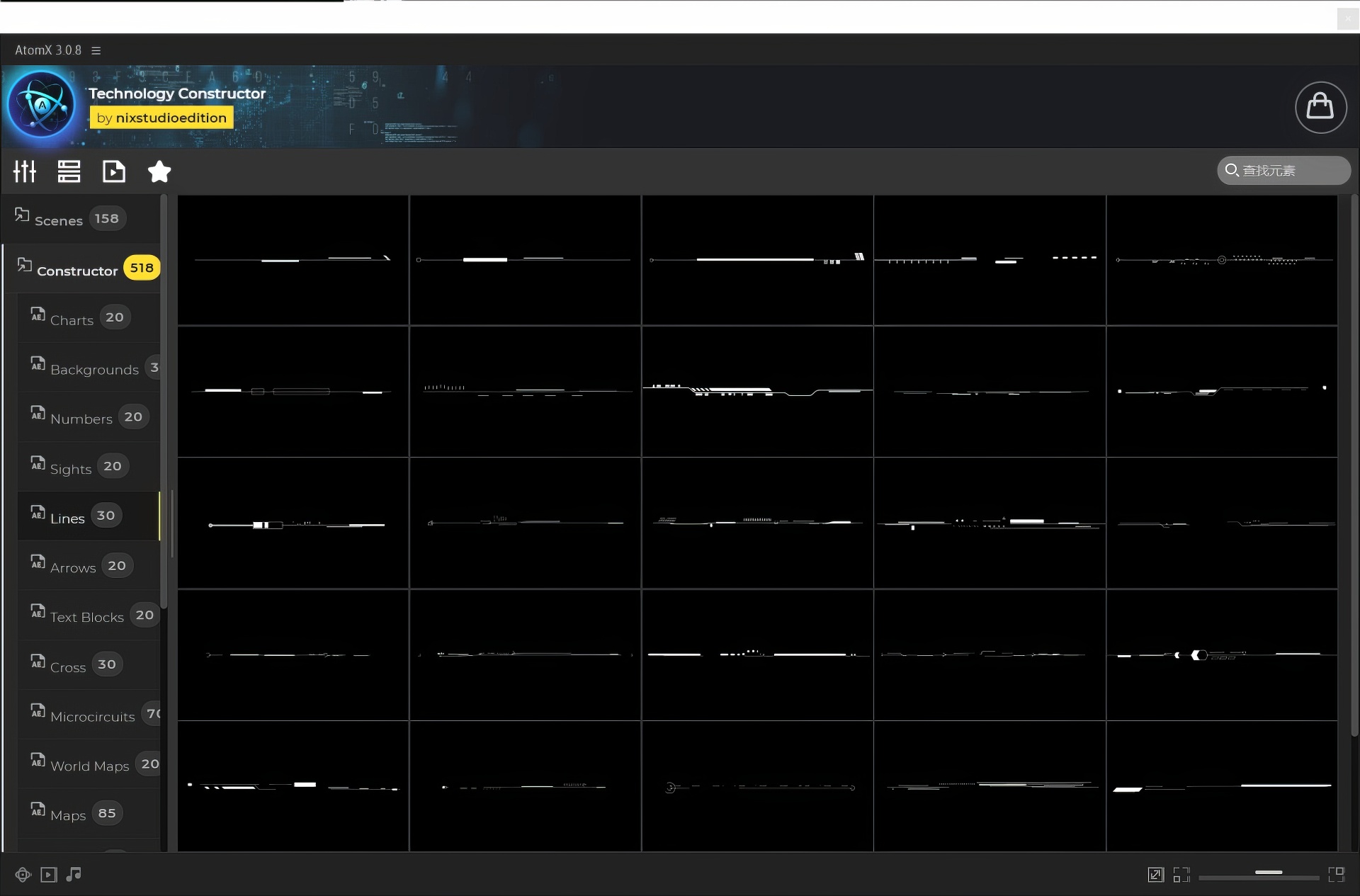Show favorites with the star icon
This screenshot has height=896, width=1360.
point(159,171)
